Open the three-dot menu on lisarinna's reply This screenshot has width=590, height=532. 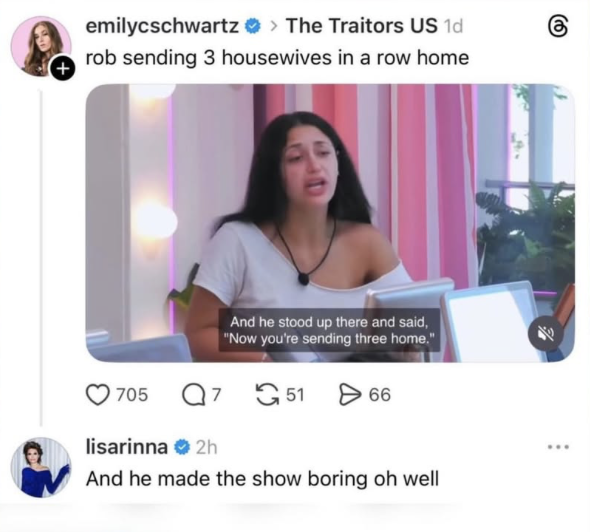point(559,447)
